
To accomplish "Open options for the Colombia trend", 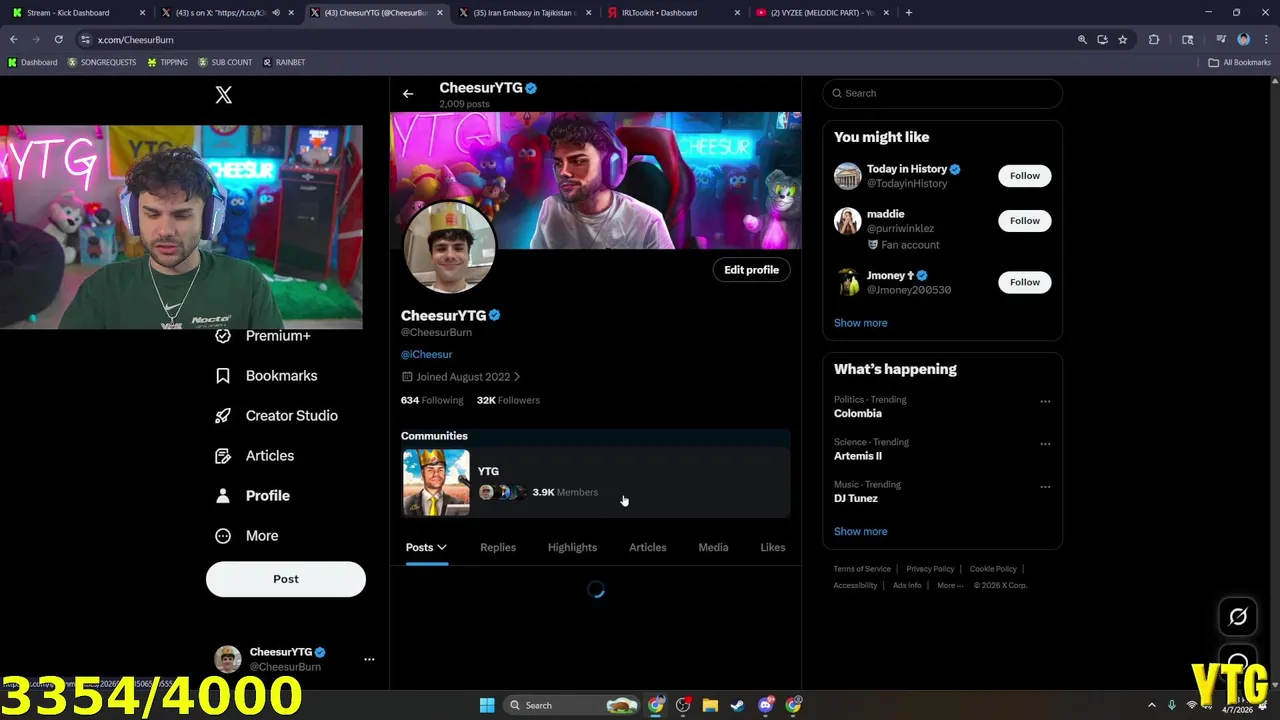I will [x=1045, y=401].
